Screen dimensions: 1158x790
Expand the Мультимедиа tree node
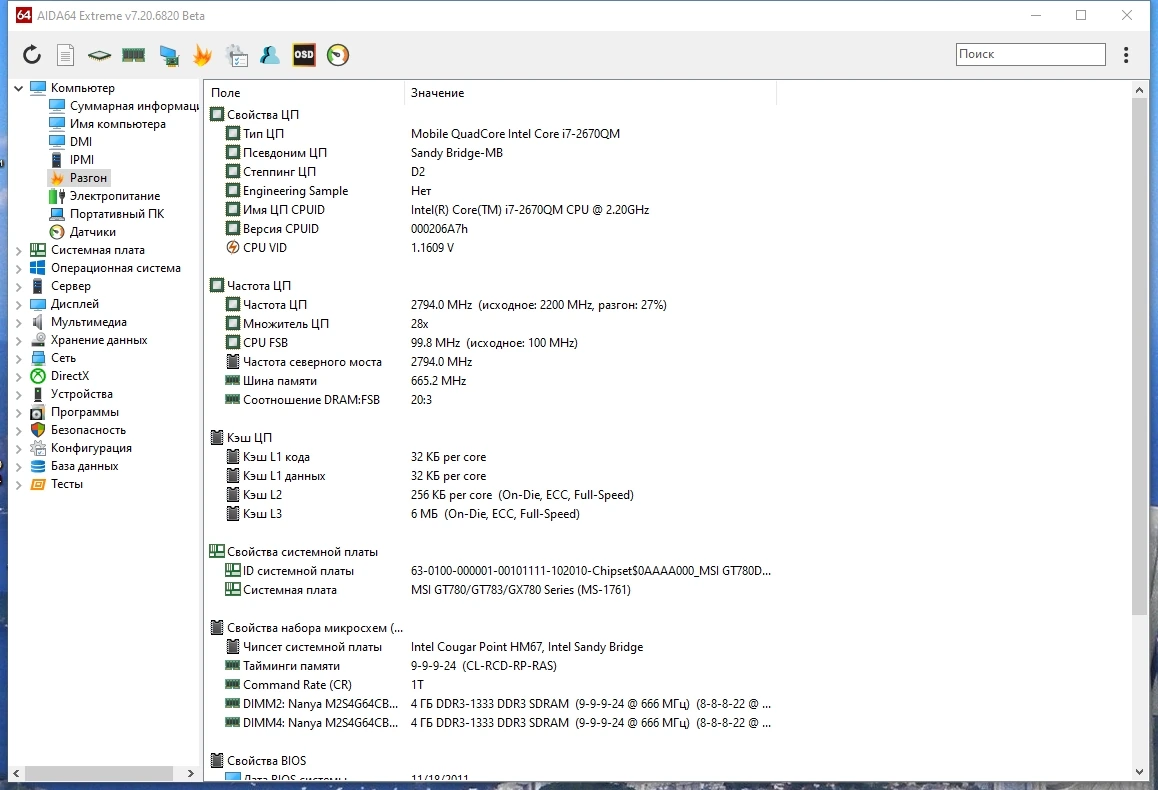18,323
